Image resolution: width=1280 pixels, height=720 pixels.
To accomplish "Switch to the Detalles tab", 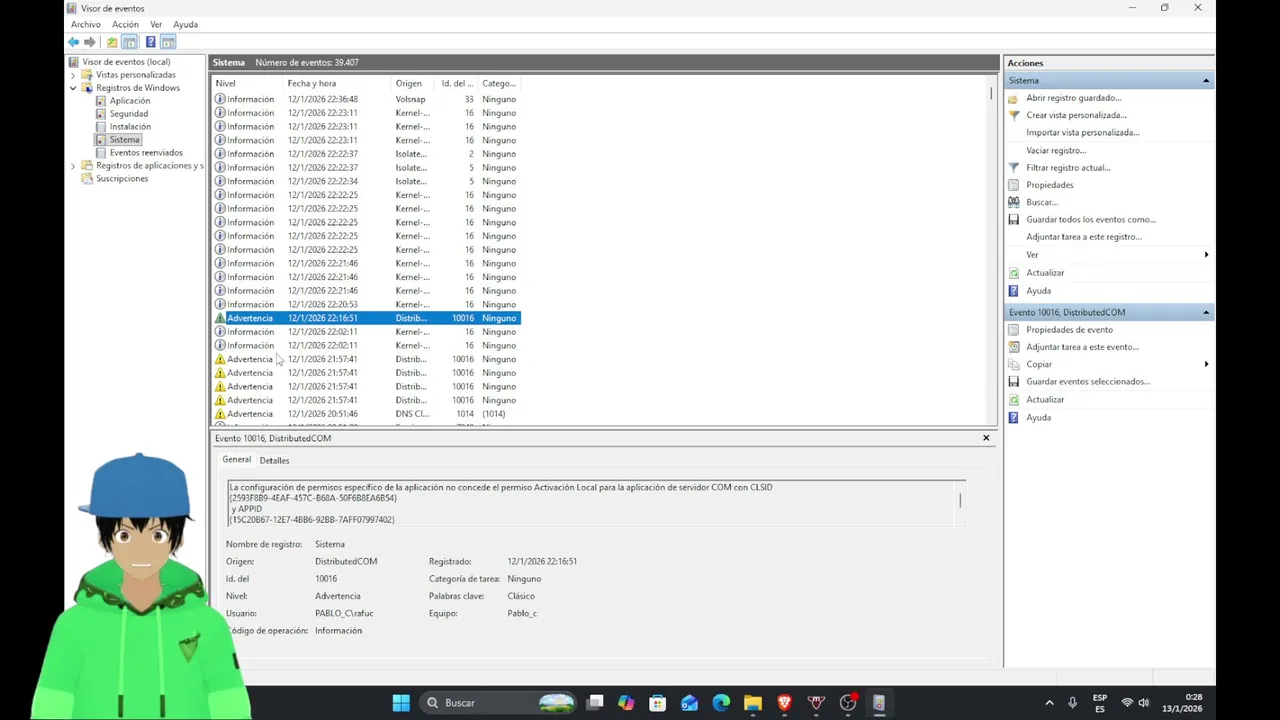I will [x=274, y=461].
